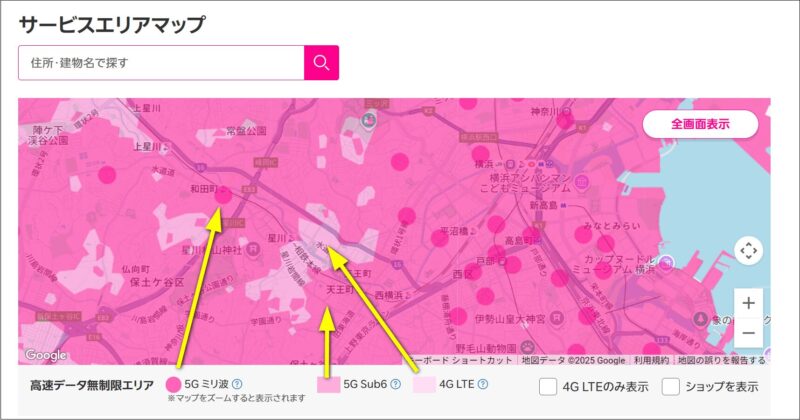The image size is (800, 420).
Task: Click the キーボード ショートカット button
Action: pos(462,360)
